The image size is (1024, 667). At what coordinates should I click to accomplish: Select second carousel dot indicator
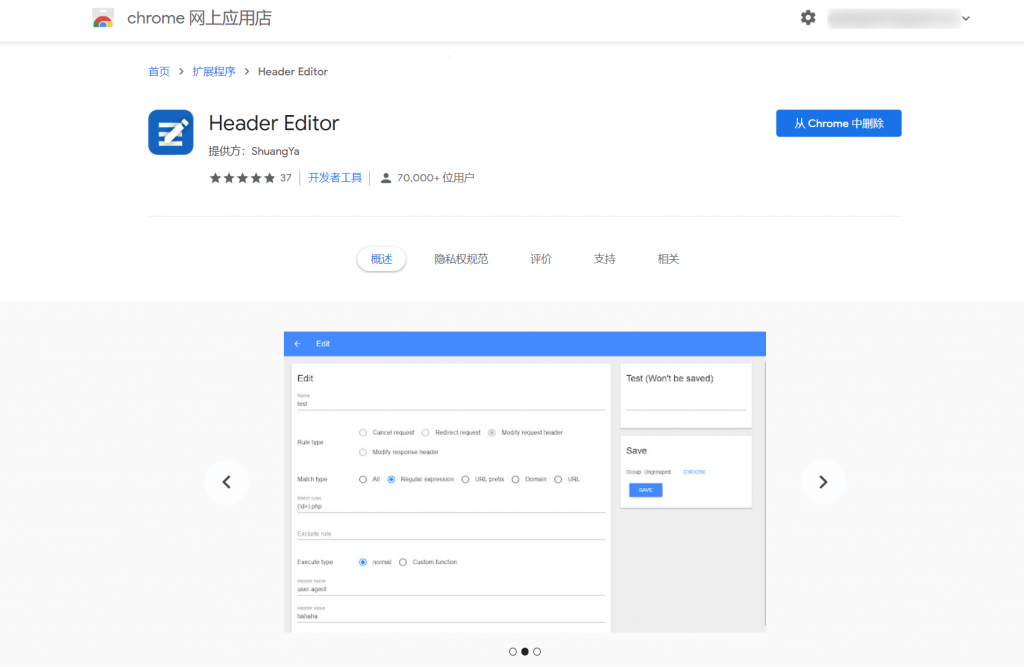[524, 651]
